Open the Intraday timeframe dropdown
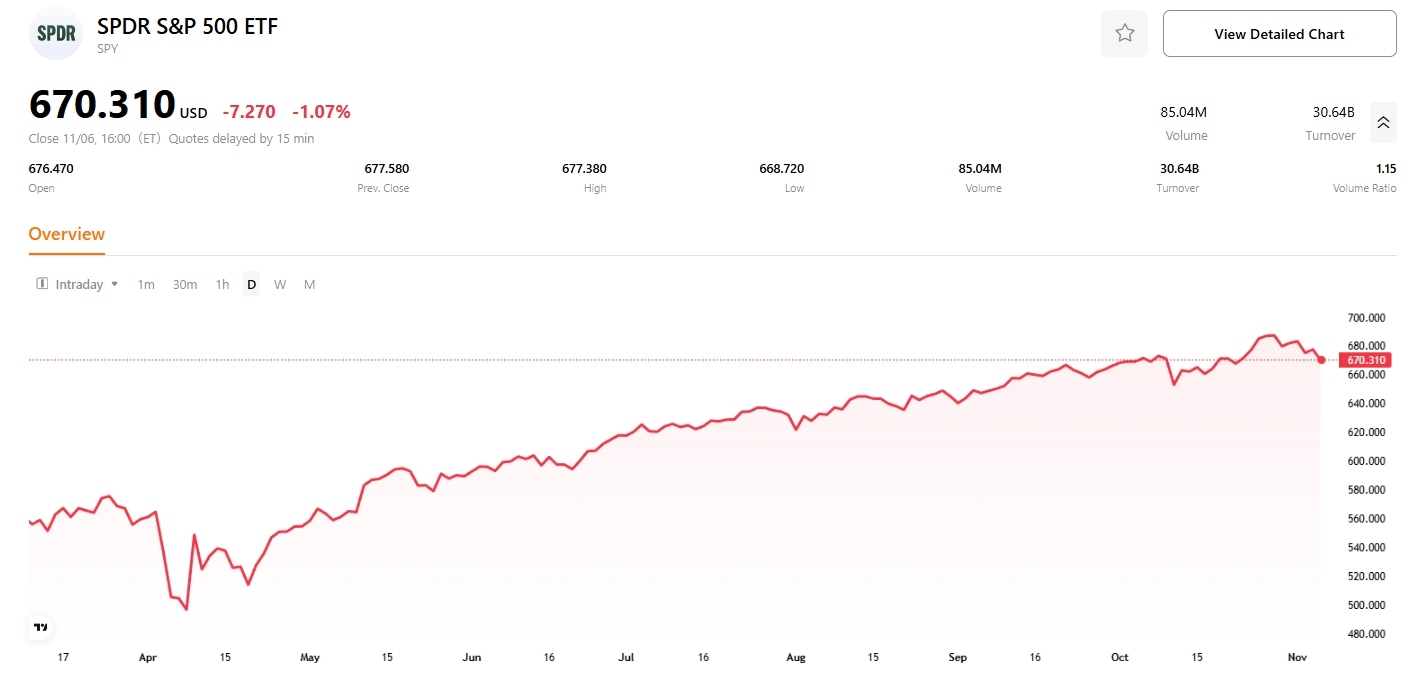1404x678 pixels. click(80, 284)
